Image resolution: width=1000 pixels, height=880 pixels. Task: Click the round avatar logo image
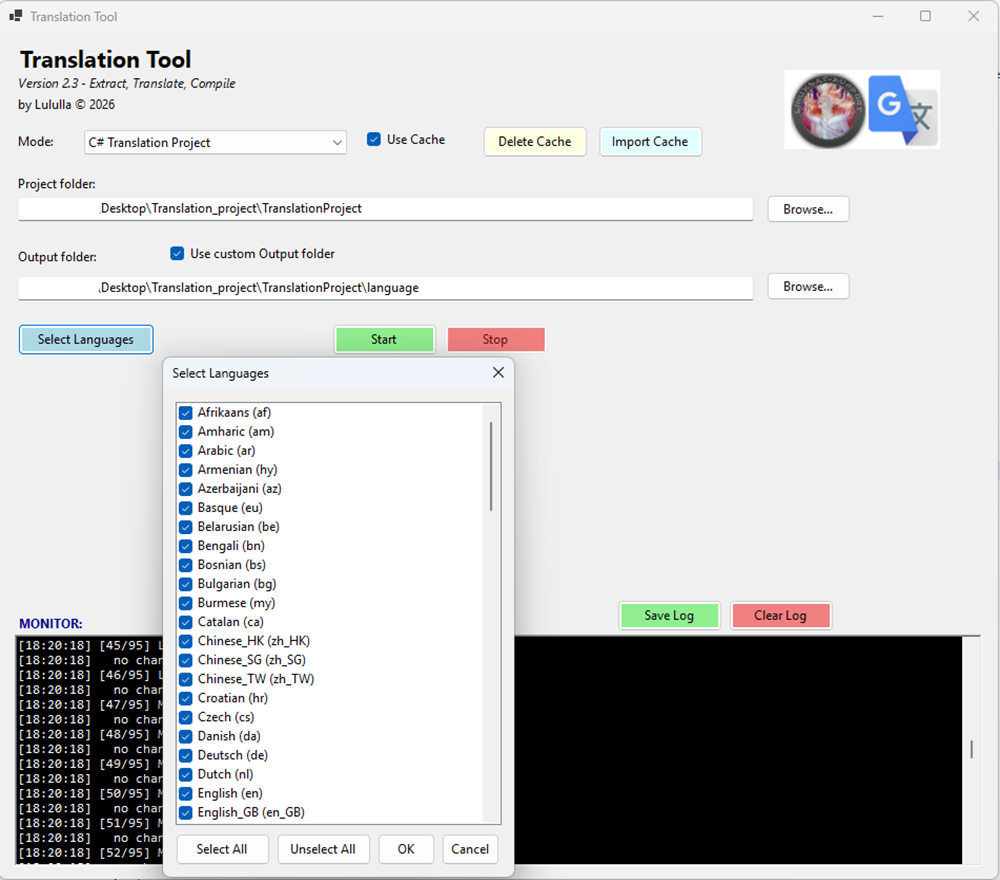click(x=828, y=110)
